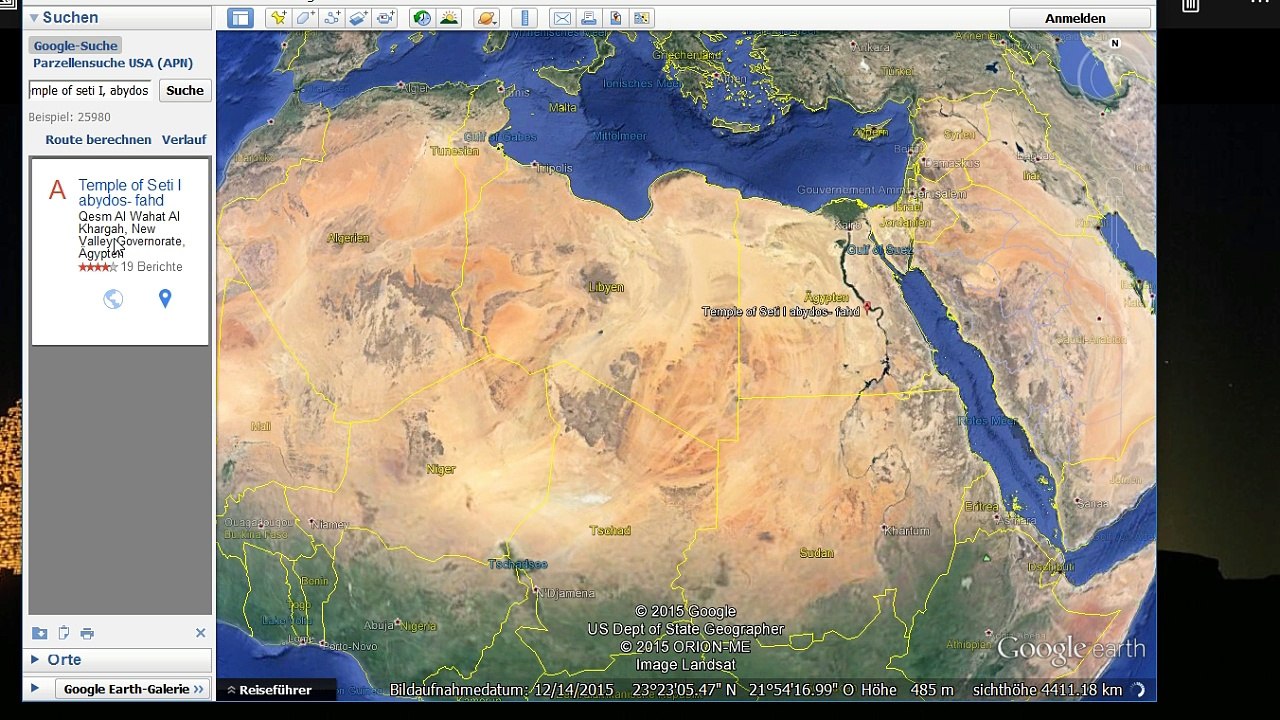Expand the Orte places panel
Image resolution: width=1280 pixels, height=720 pixels.
point(35,660)
